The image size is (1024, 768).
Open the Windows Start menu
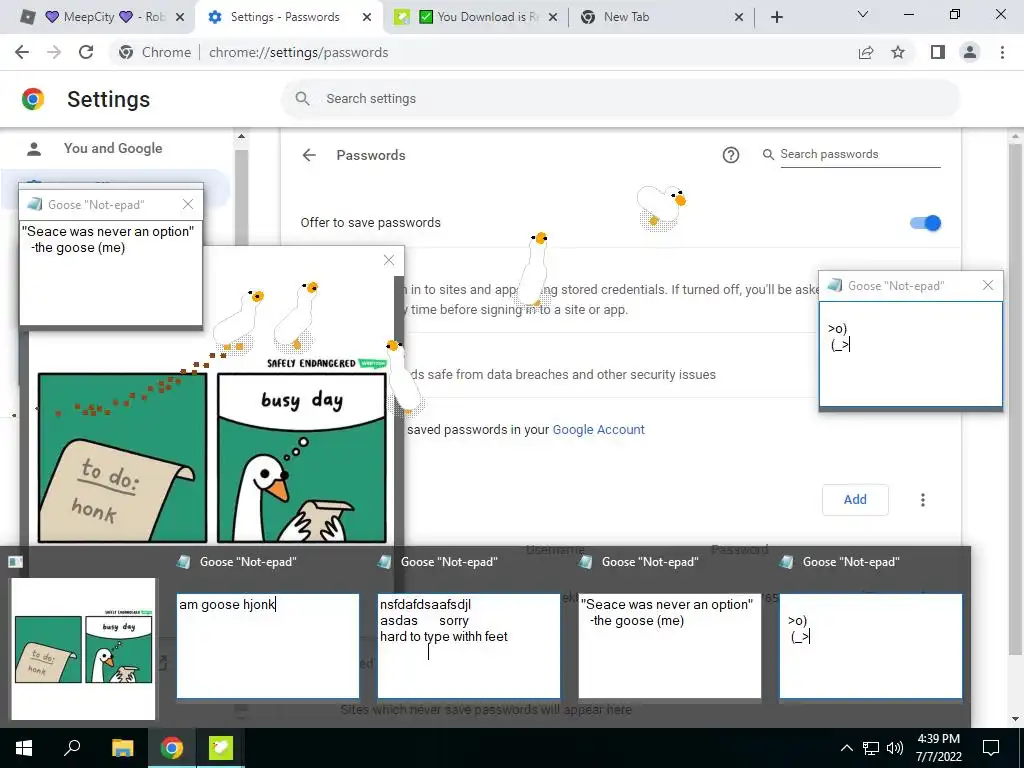click(x=24, y=748)
